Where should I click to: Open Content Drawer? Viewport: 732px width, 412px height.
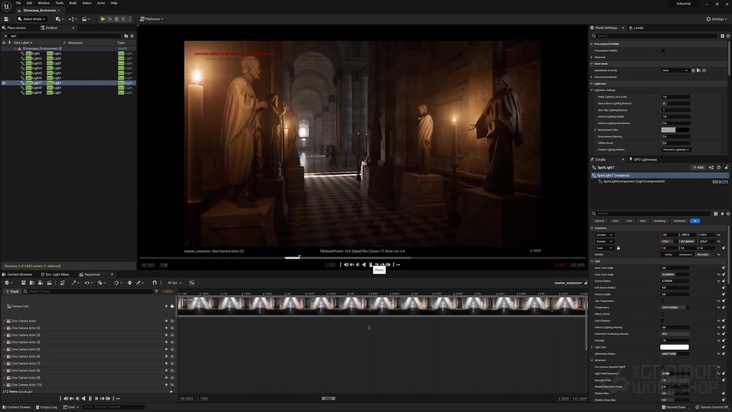click(x=16, y=407)
